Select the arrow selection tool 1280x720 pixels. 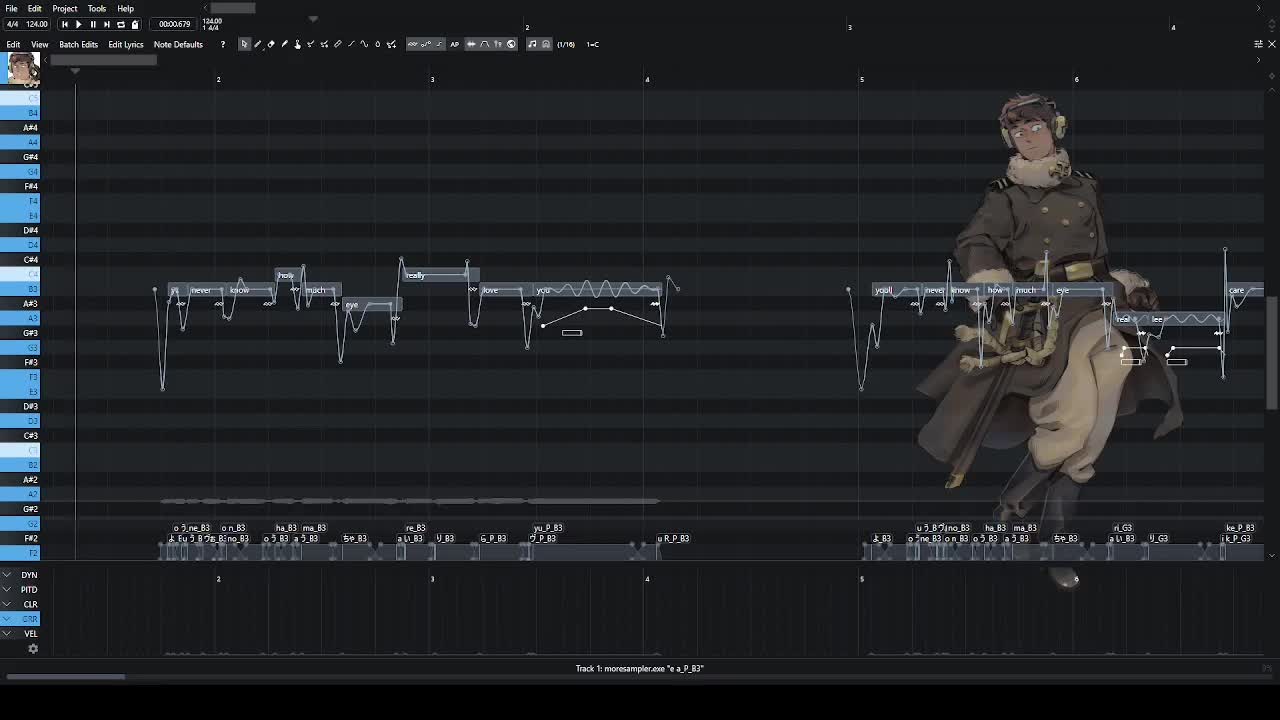(244, 44)
